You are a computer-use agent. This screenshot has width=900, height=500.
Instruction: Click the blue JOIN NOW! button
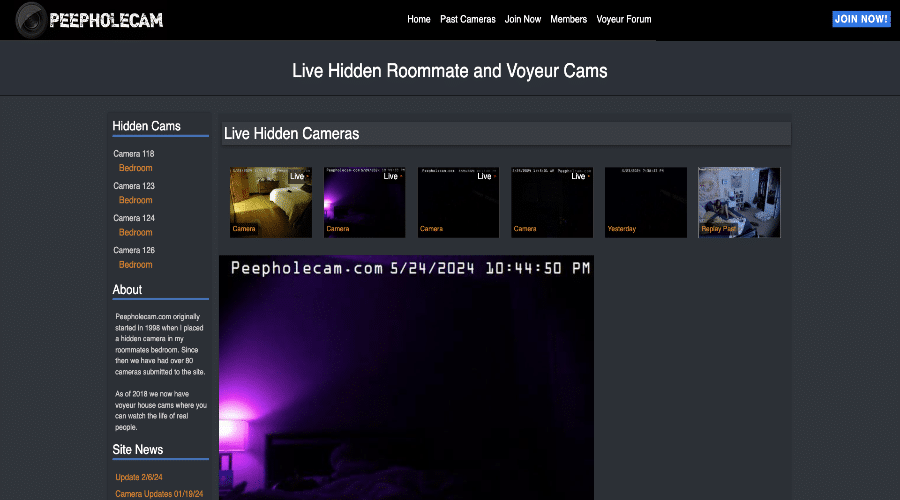tap(861, 19)
